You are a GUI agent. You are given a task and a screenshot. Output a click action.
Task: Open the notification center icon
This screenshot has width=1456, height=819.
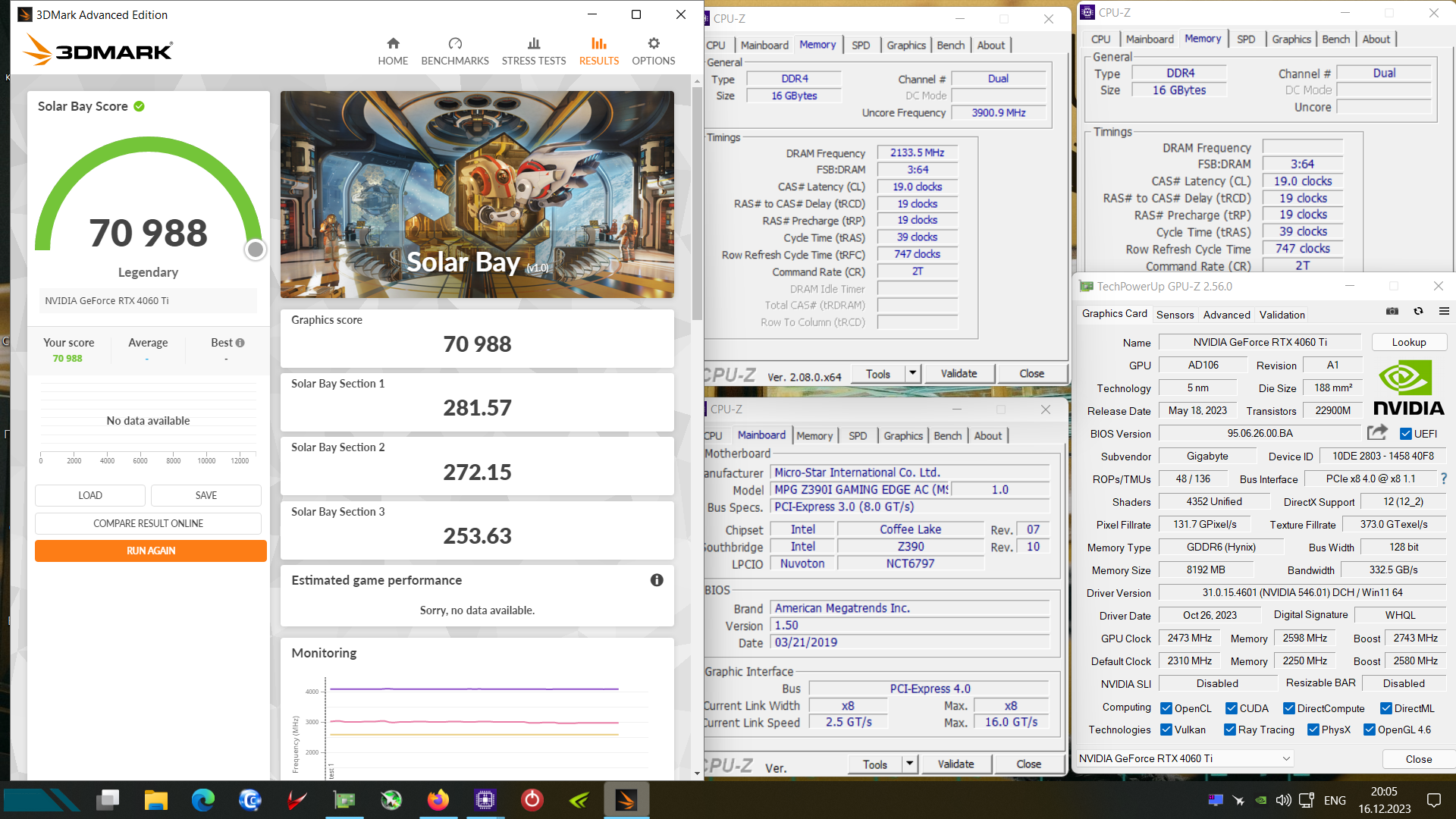pyautogui.click(x=1434, y=800)
